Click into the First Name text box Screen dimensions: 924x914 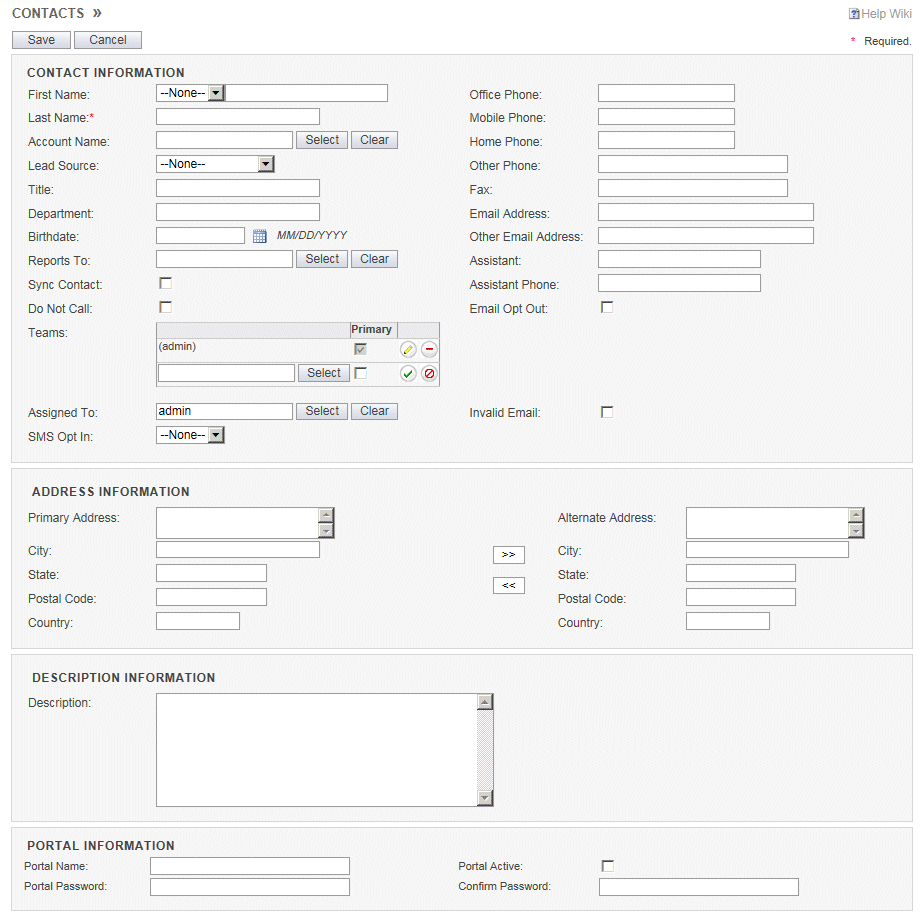(x=306, y=93)
